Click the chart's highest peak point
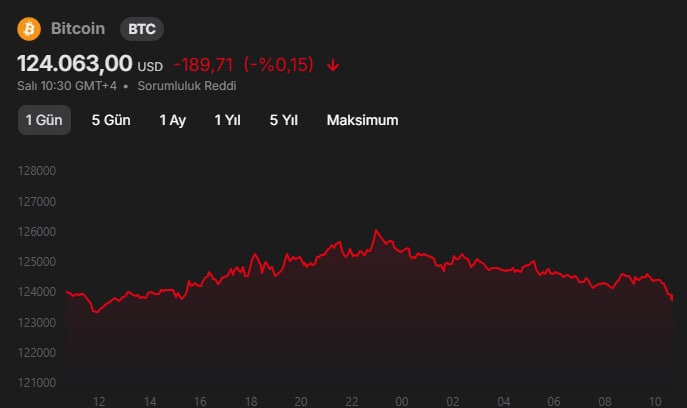687x408 pixels. click(x=376, y=231)
